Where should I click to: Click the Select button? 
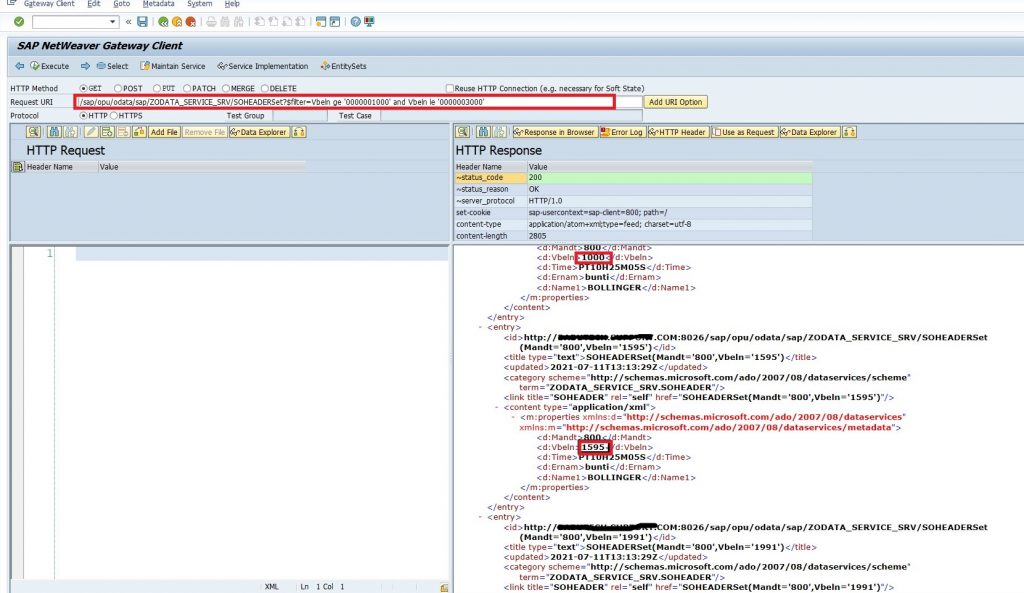coord(112,66)
